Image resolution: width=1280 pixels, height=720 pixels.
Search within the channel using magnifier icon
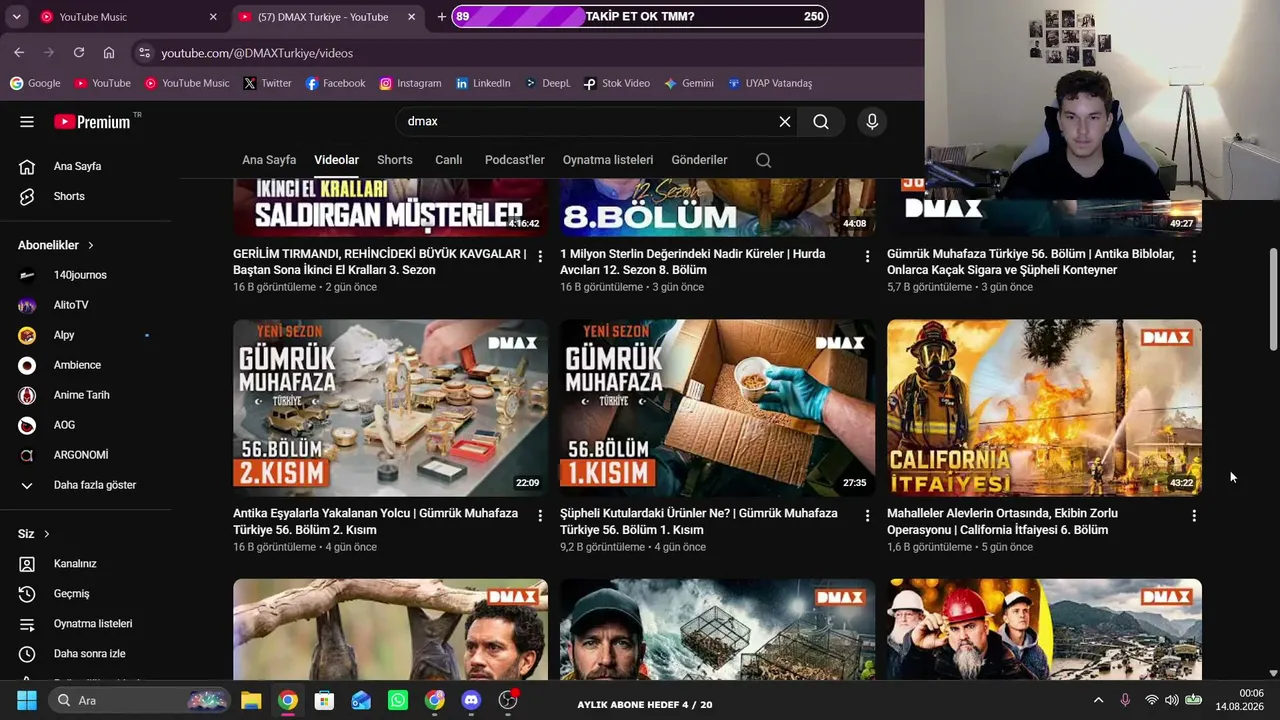[763, 160]
